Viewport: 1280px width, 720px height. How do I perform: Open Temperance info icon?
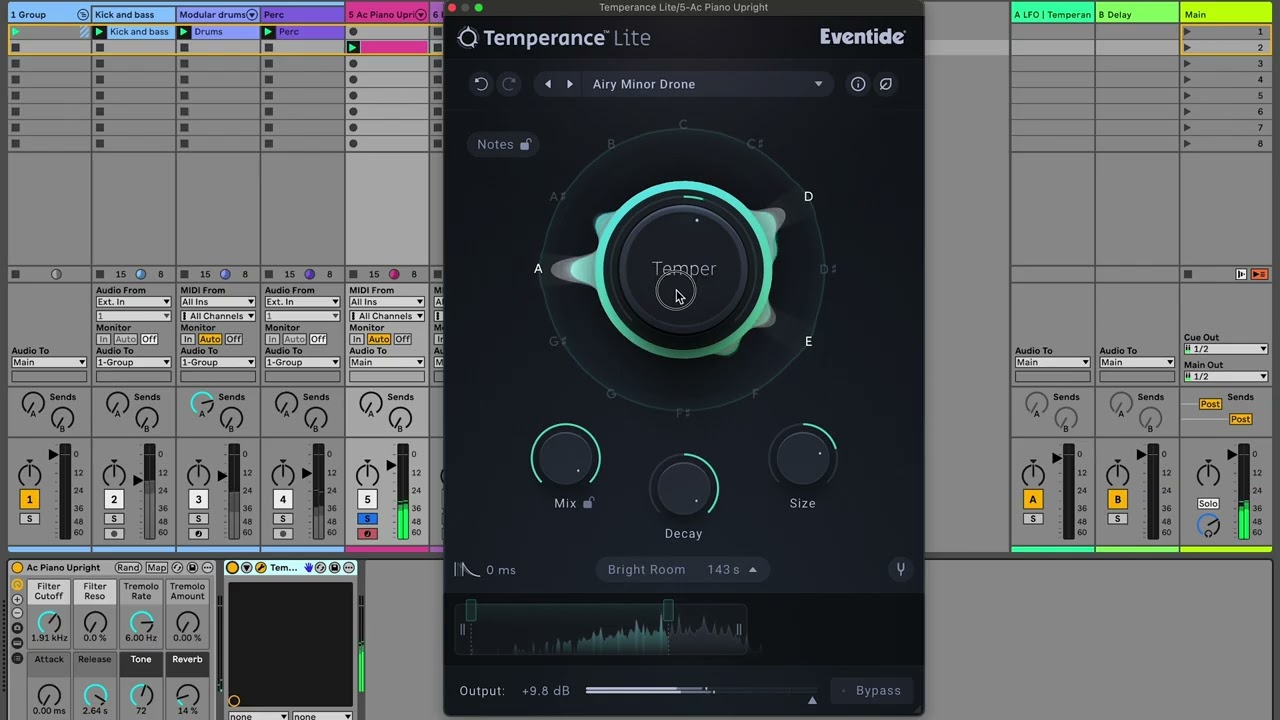(x=858, y=84)
